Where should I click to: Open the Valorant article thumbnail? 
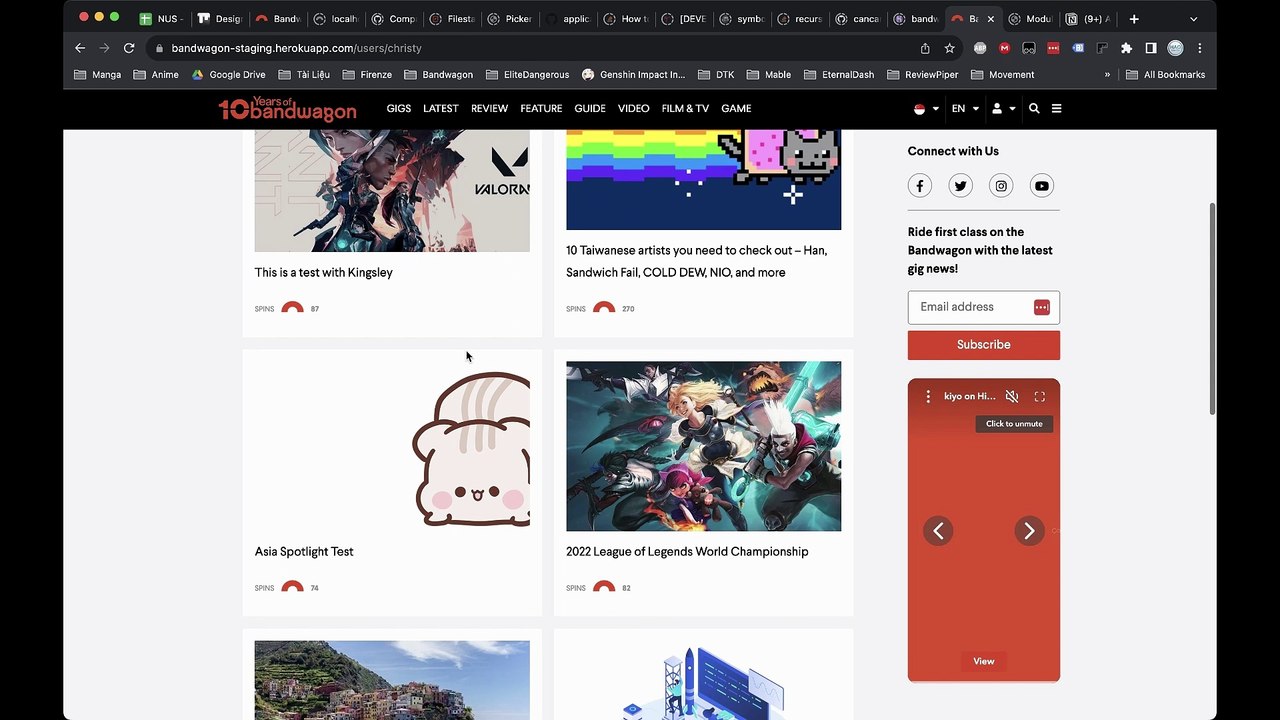coord(392,190)
